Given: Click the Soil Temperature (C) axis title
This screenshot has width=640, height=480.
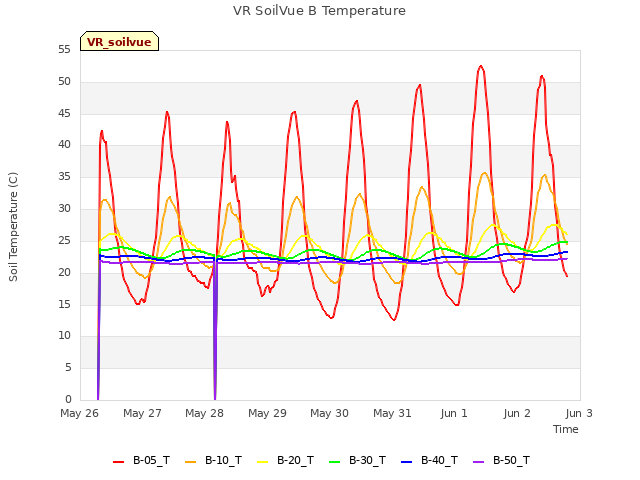Looking at the screenshot, I should [13, 227].
